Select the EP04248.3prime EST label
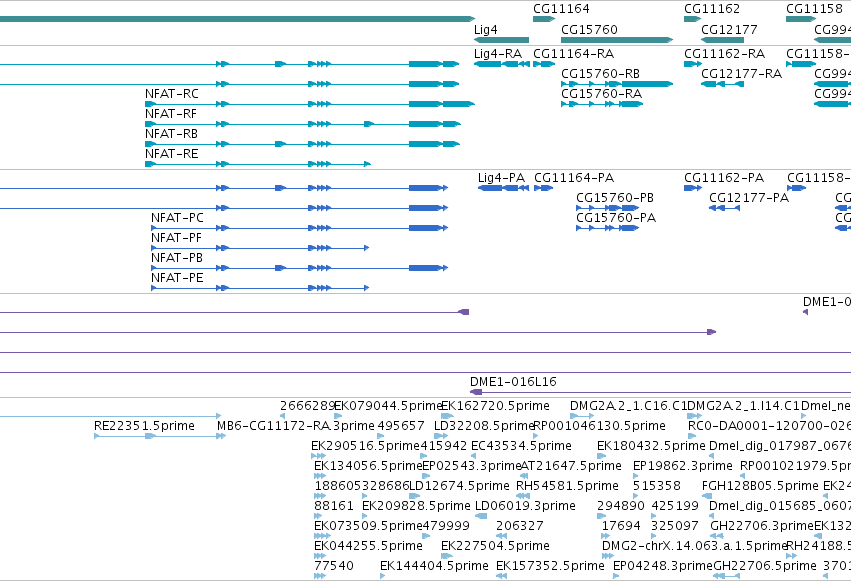This screenshot has height=581, width=851. pos(663,566)
